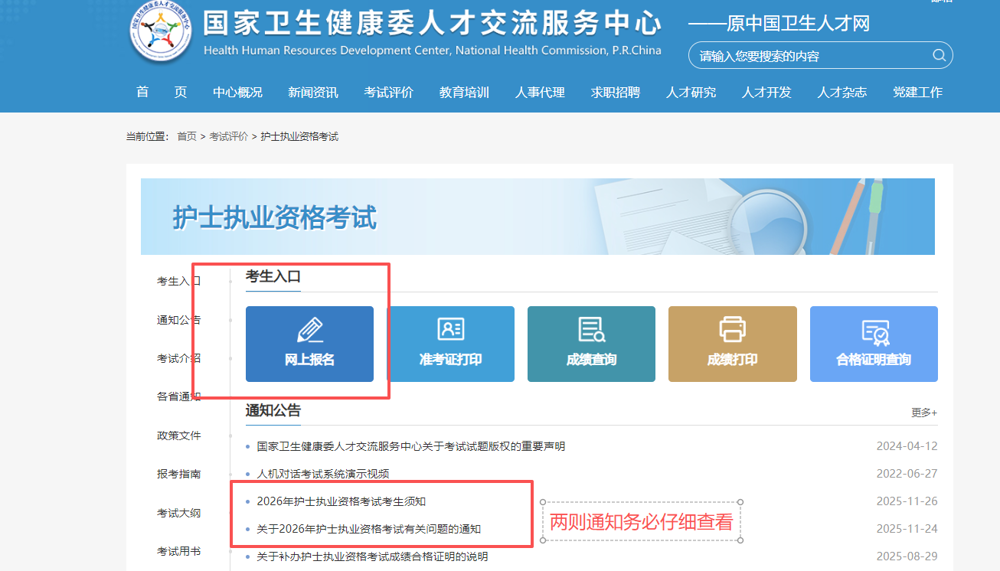
Task: Click the 网上报名 pencil icon tile
Action: click(x=309, y=331)
